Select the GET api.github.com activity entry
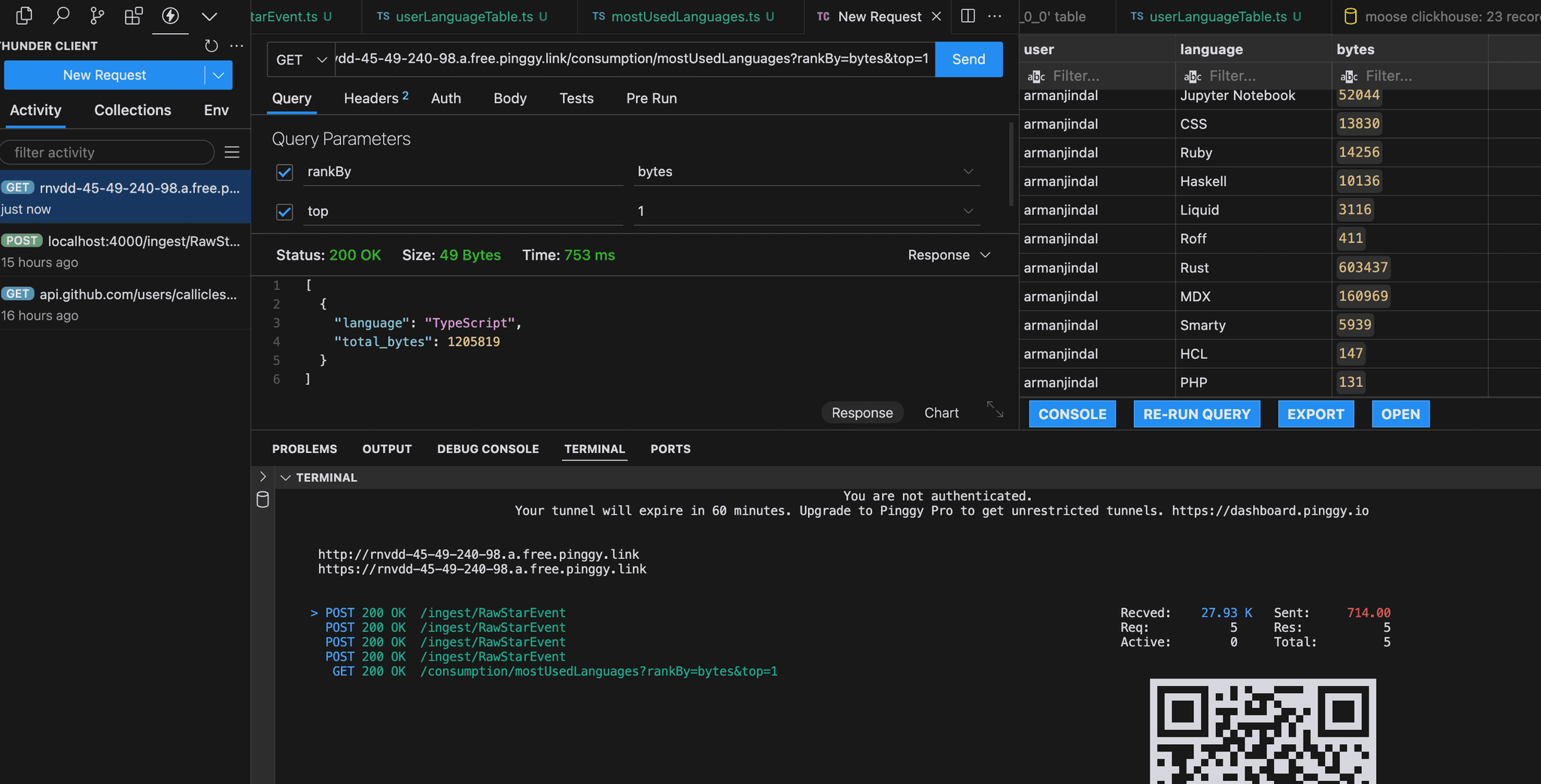Viewport: 1541px width, 784px height. (125, 304)
